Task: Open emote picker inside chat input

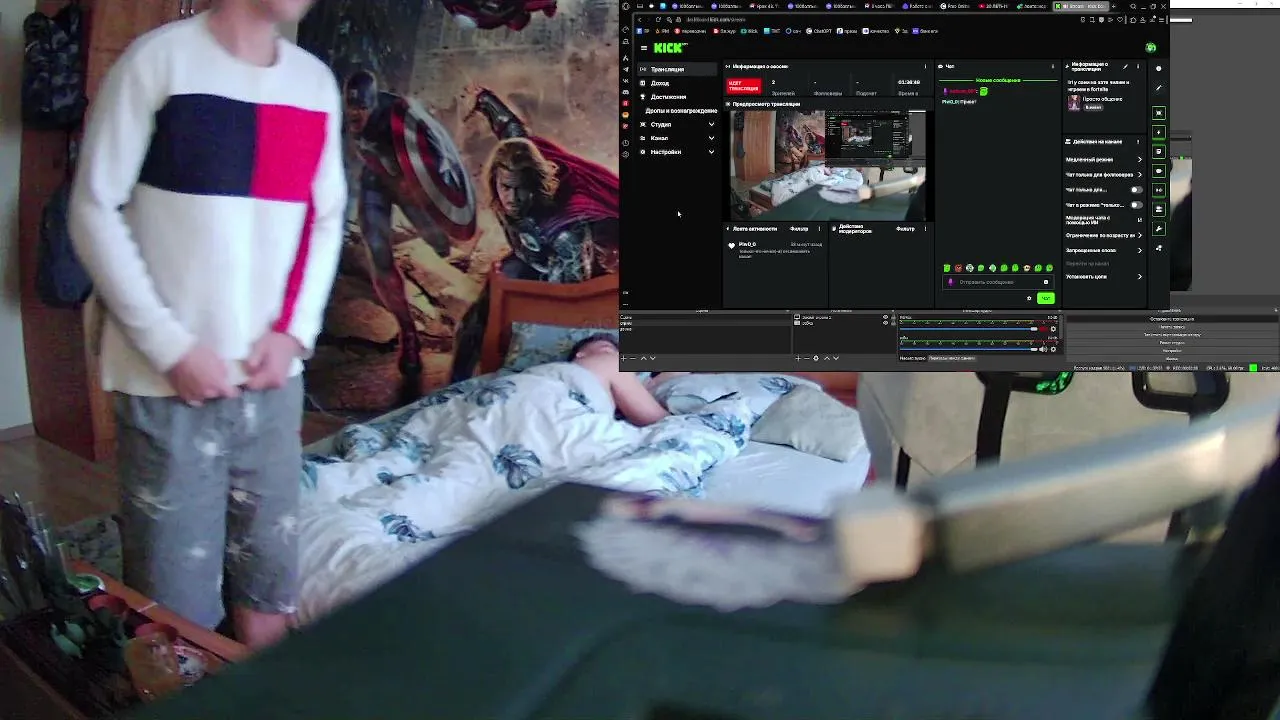Action: tap(1046, 282)
